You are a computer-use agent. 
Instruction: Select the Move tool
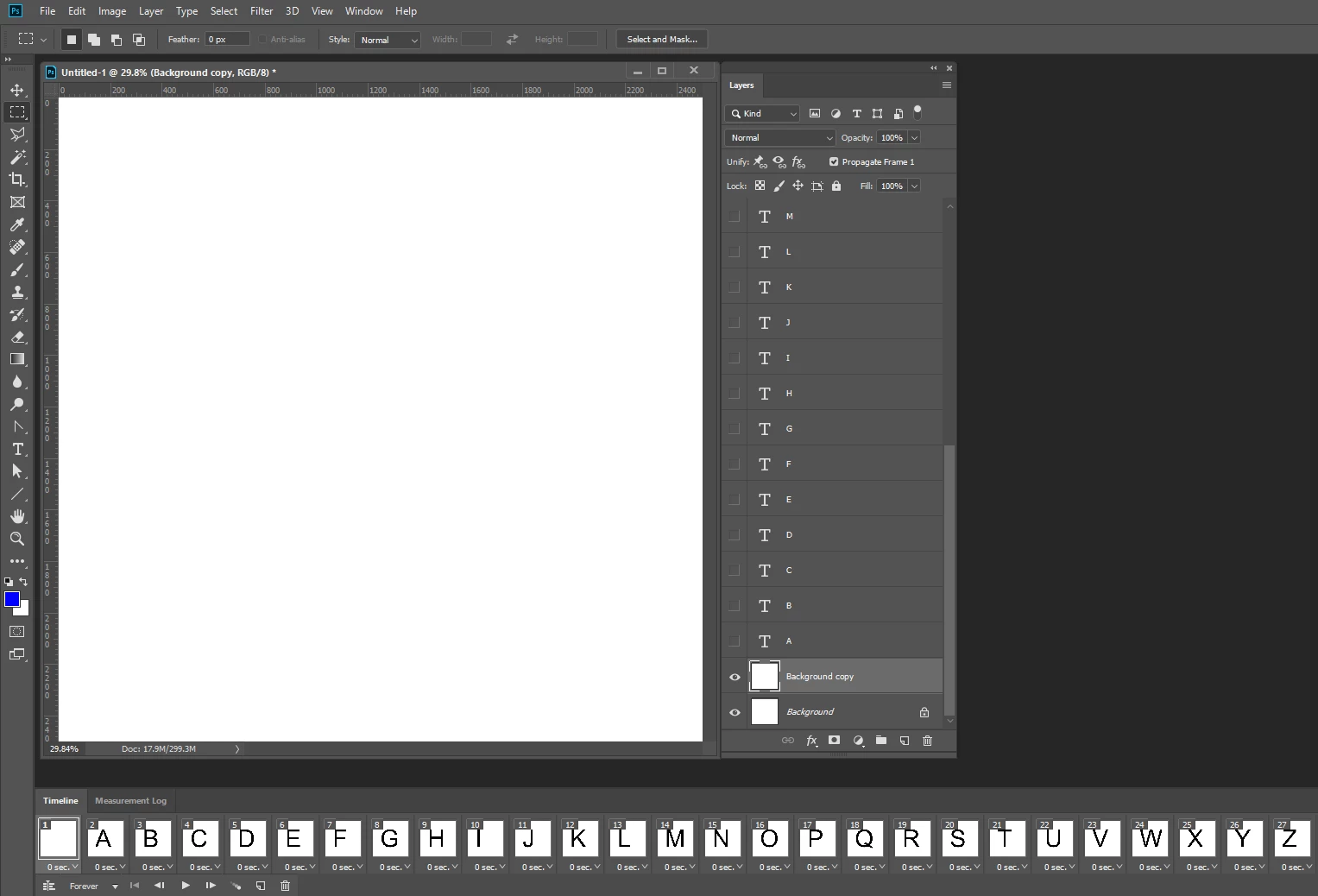[17, 90]
